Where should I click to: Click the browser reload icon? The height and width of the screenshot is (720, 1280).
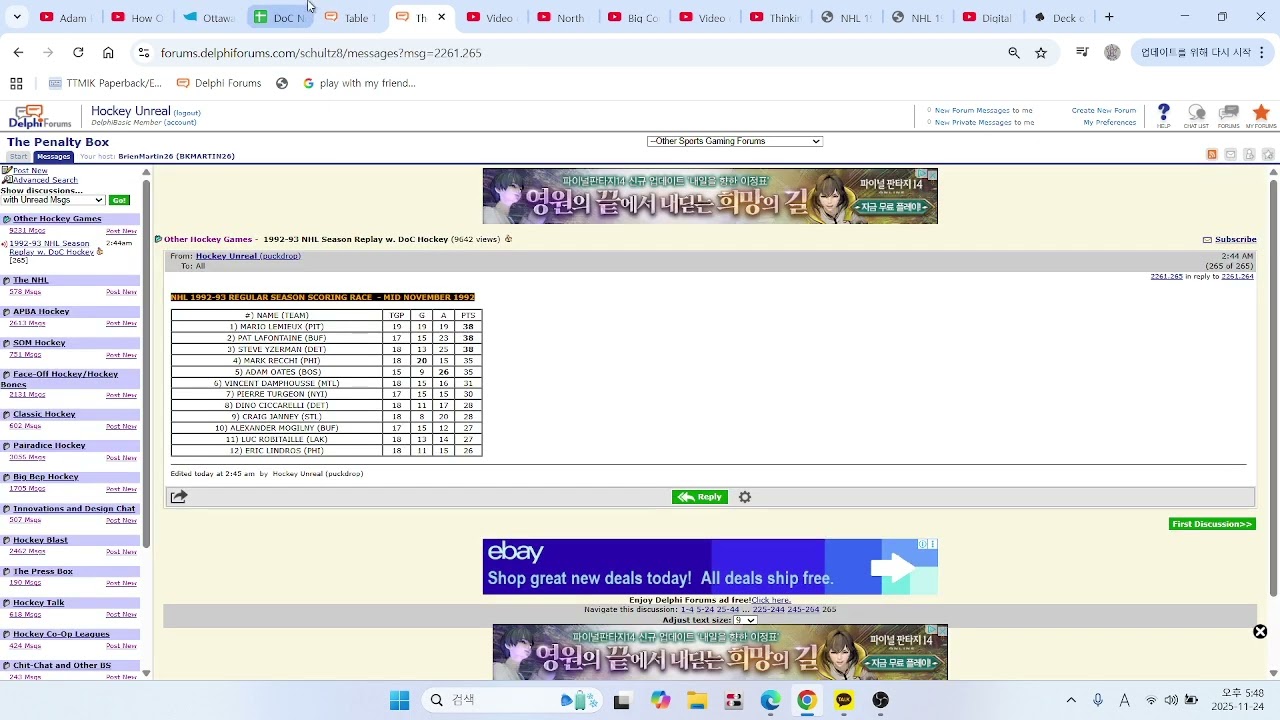point(78,53)
